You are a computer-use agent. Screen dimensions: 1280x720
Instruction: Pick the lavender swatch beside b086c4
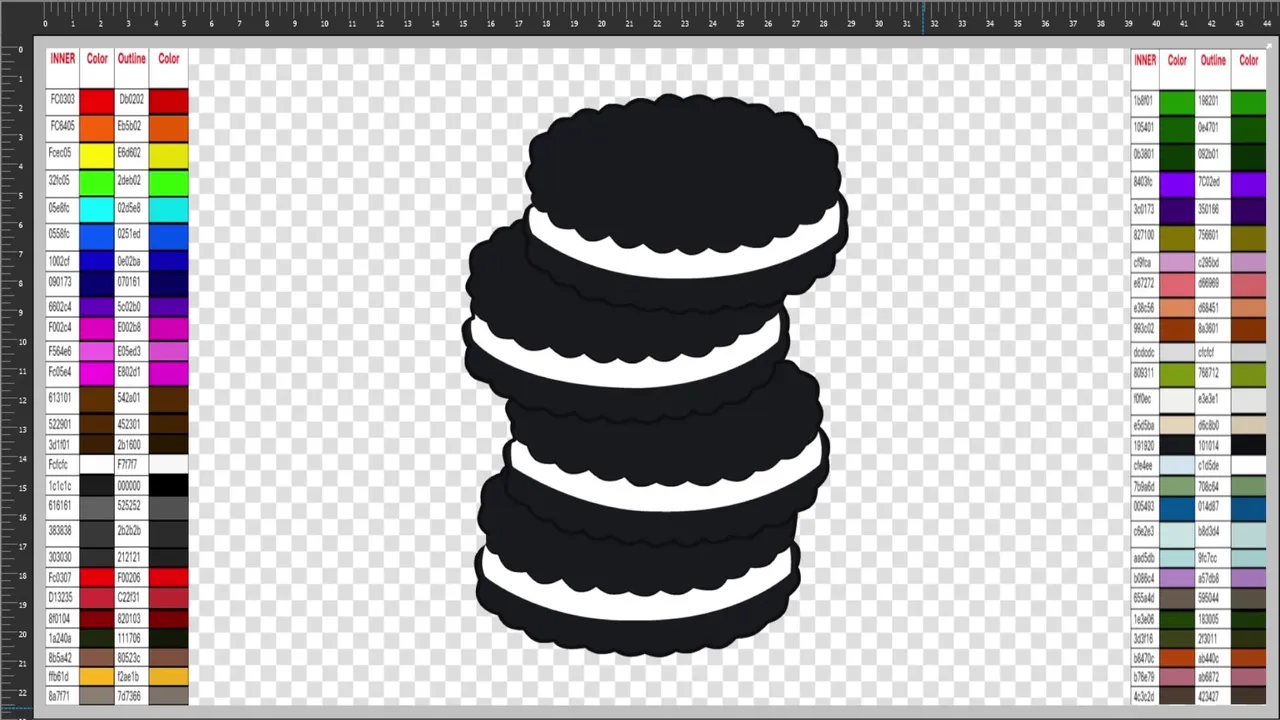point(1177,579)
